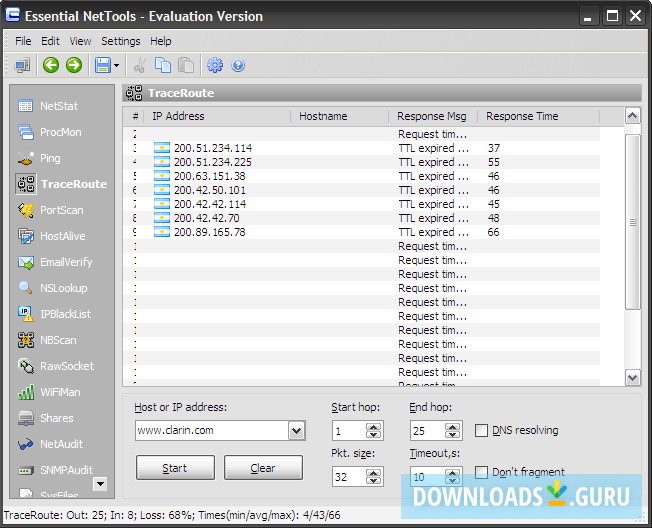Sort by the Hostname column header
The image size is (652, 529).
click(339, 116)
